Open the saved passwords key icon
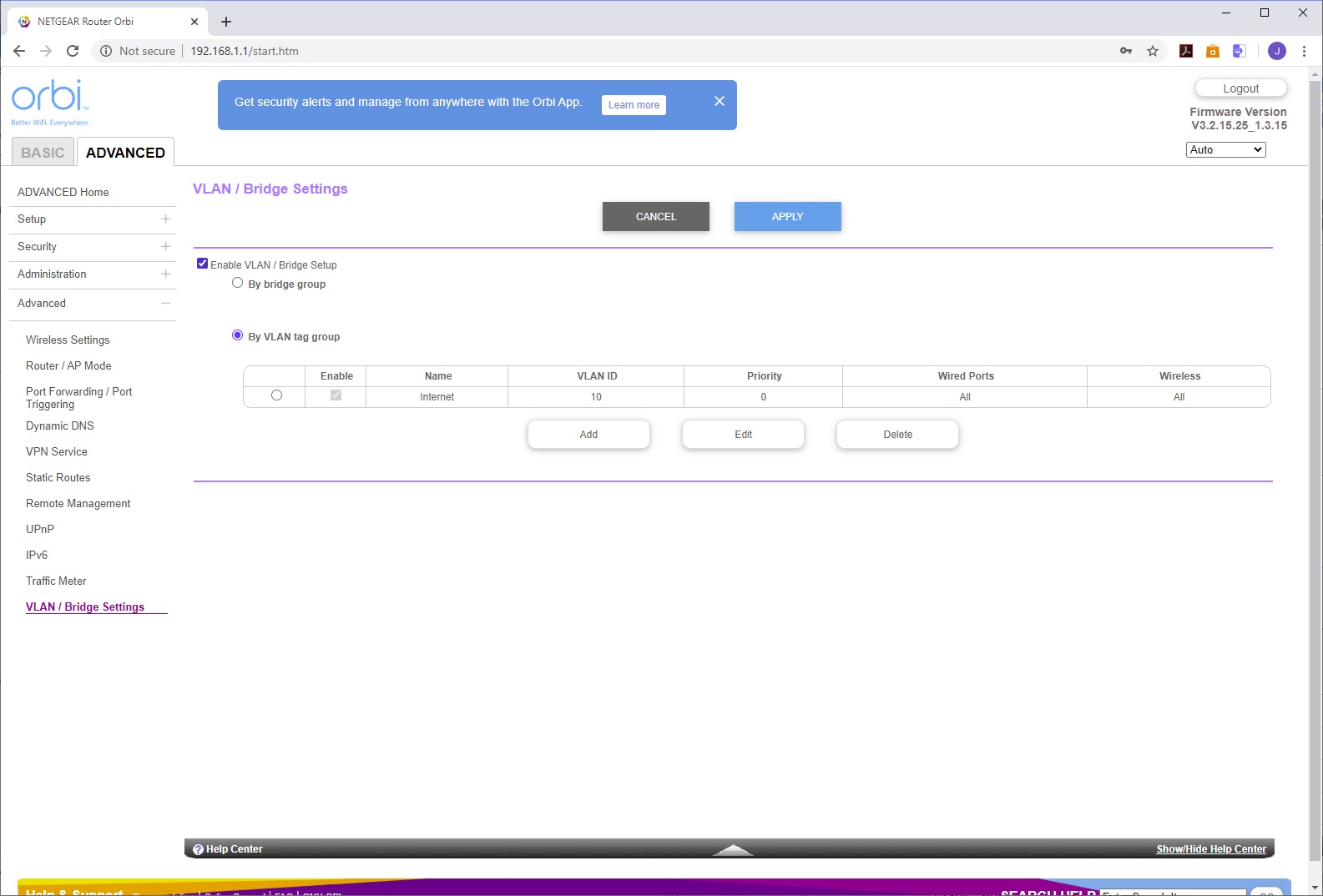 (1126, 51)
